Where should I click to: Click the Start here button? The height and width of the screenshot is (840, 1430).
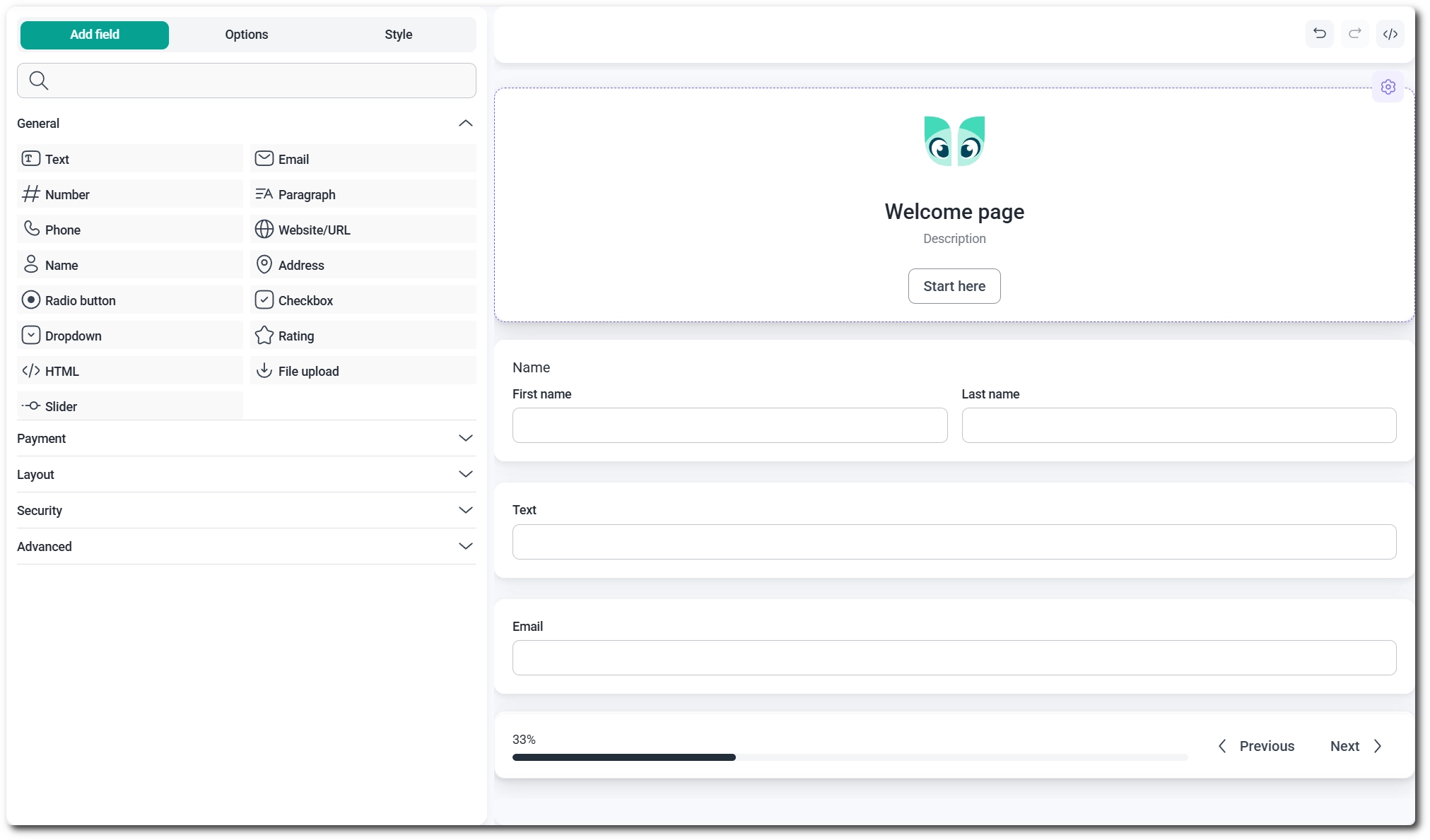954,286
